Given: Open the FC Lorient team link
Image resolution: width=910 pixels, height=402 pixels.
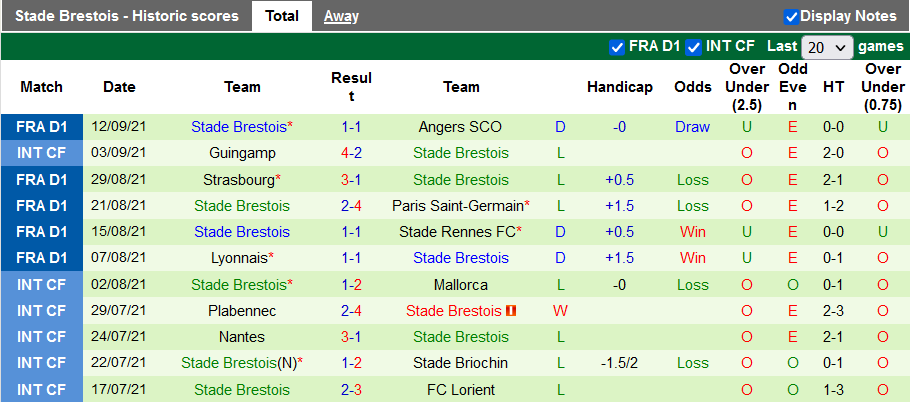Looking at the screenshot, I should pyautogui.click(x=461, y=389).
